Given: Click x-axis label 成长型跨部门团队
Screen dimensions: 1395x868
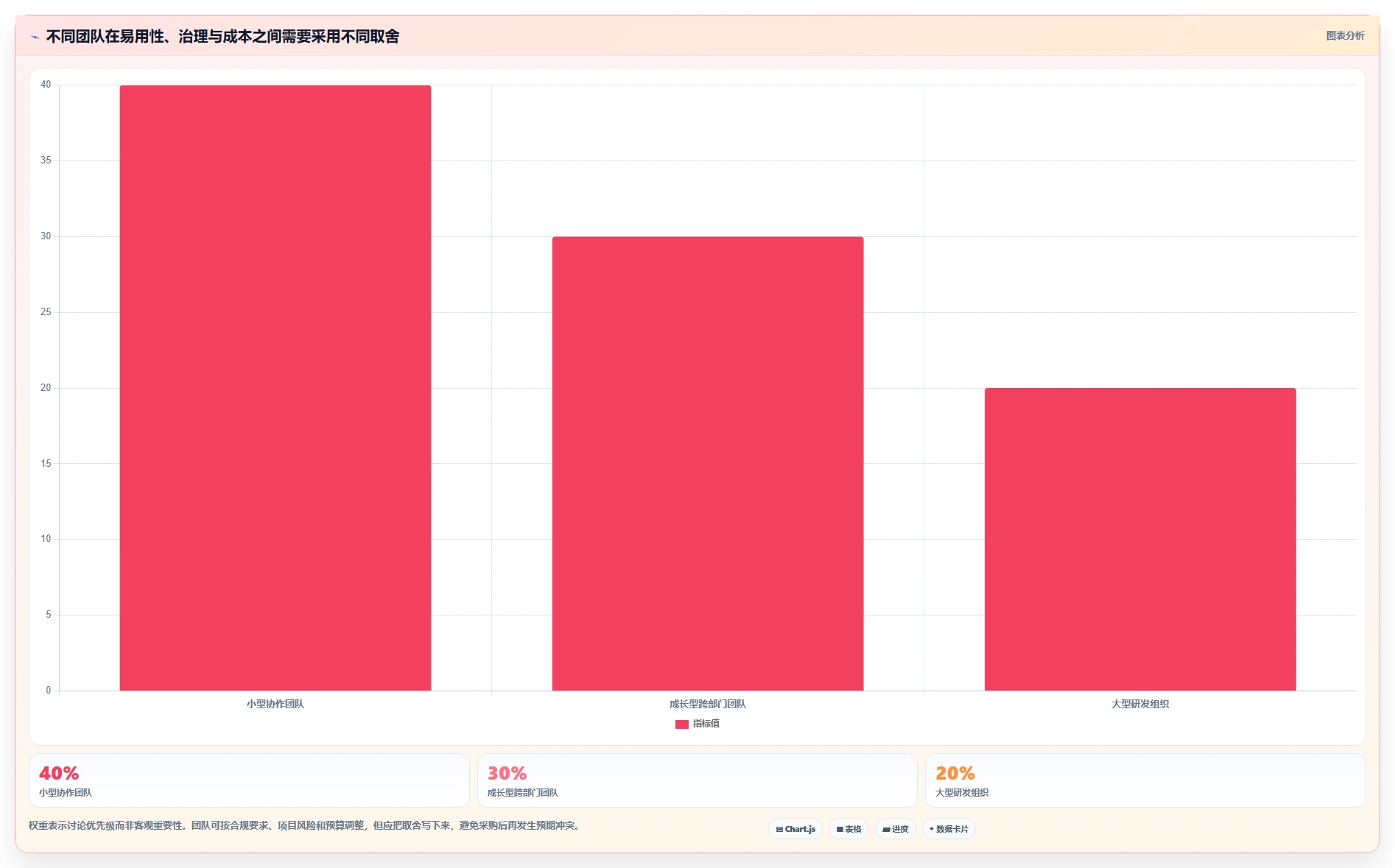Looking at the screenshot, I should 708,704.
